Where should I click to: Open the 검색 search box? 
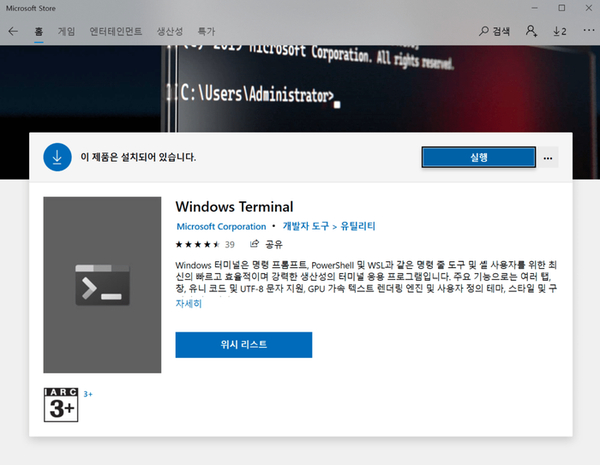494,31
